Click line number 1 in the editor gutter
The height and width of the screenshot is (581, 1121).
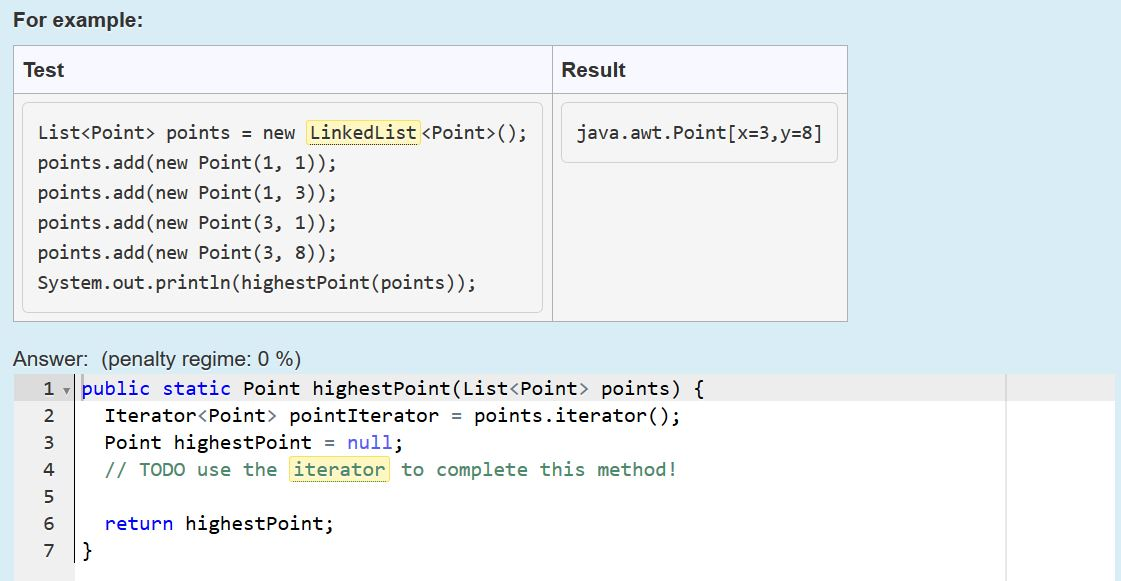(x=47, y=388)
